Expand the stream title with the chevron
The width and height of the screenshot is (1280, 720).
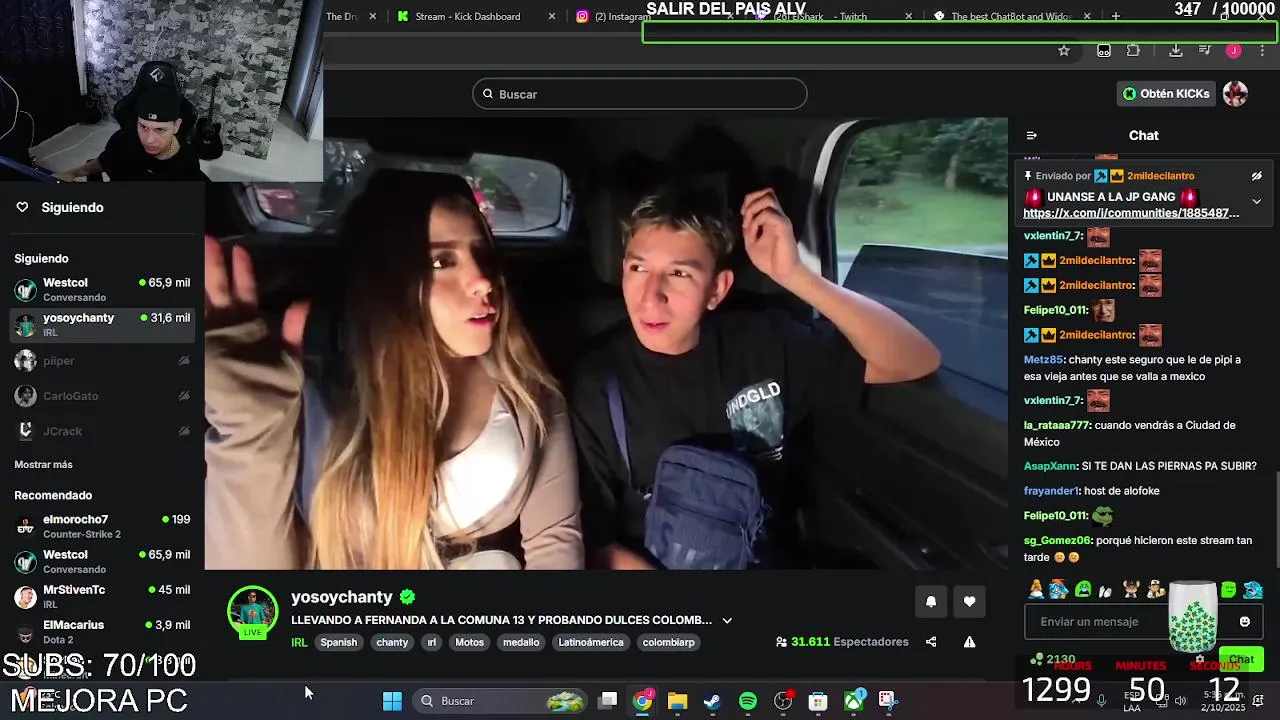[727, 621]
